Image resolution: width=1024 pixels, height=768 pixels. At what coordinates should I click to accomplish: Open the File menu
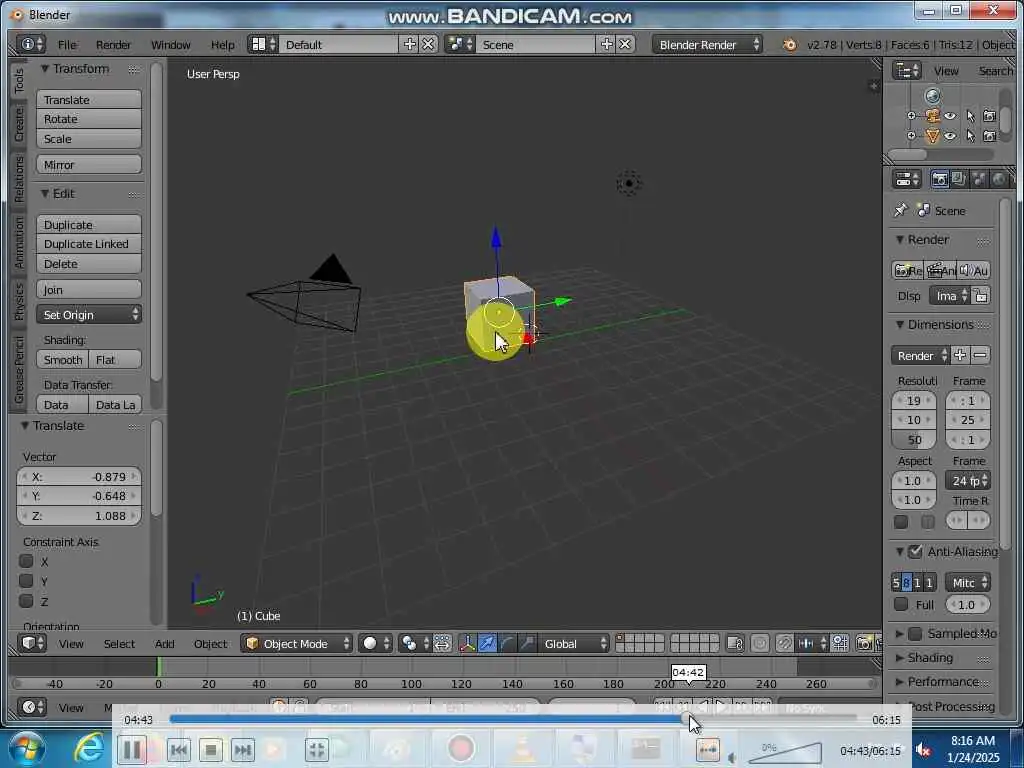pos(67,44)
